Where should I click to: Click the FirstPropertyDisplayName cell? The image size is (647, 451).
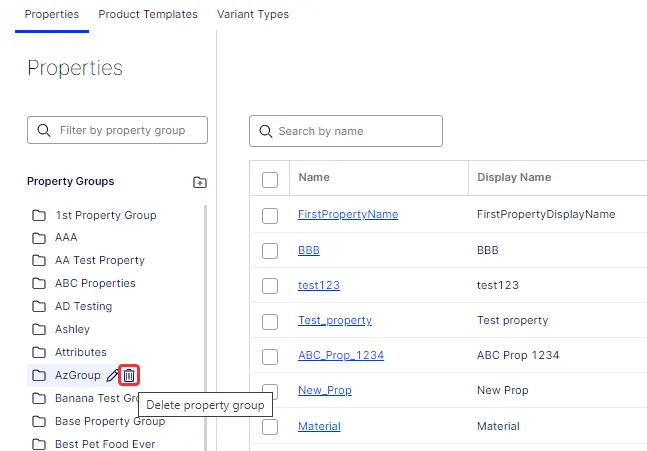pos(546,214)
